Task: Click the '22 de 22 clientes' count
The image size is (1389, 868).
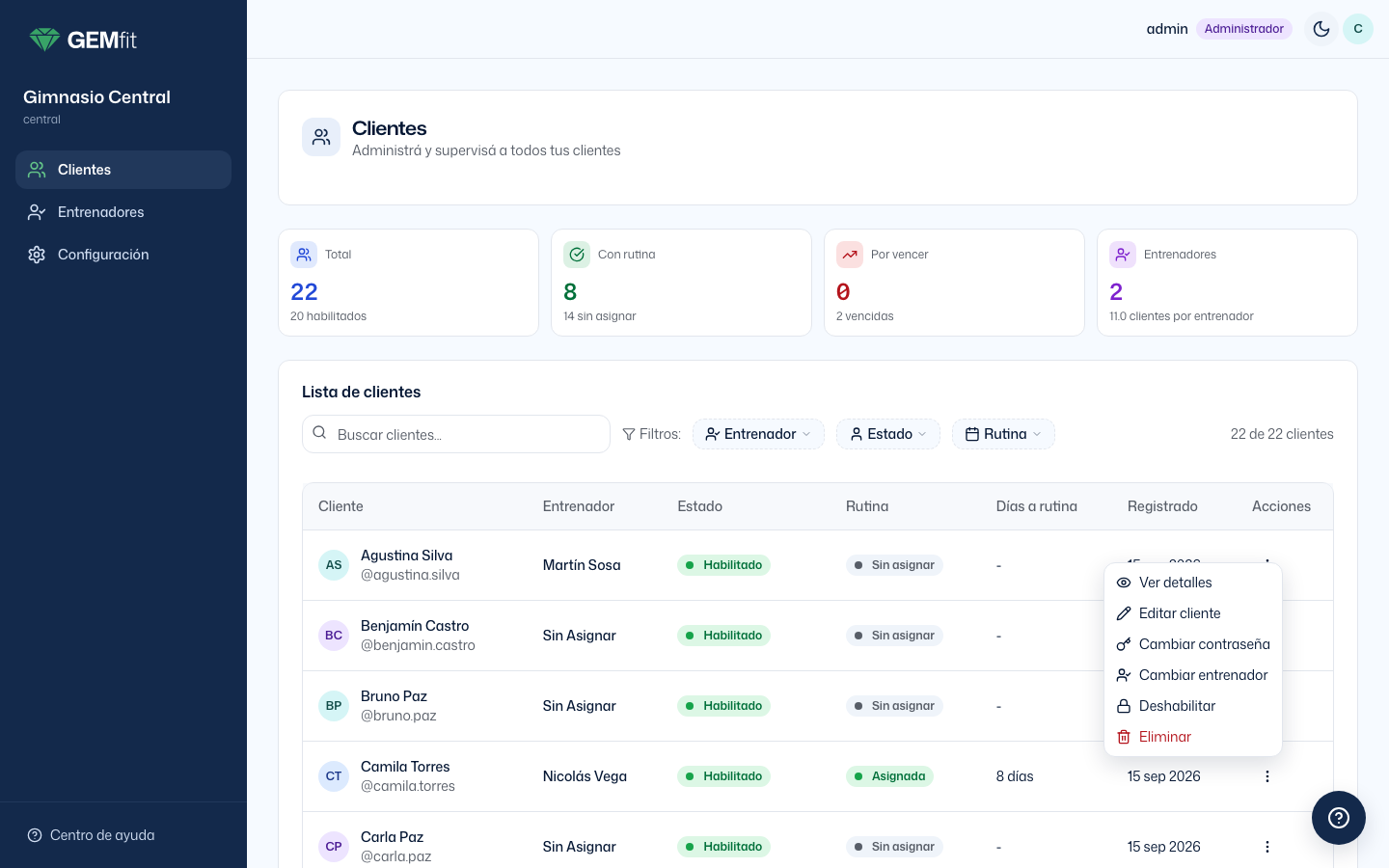Action: click(1282, 434)
